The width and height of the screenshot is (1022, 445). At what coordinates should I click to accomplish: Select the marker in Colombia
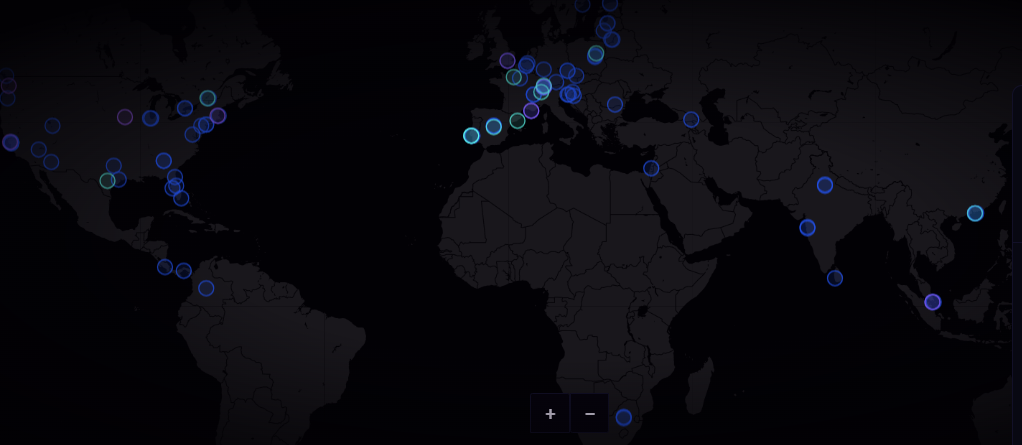point(206,288)
